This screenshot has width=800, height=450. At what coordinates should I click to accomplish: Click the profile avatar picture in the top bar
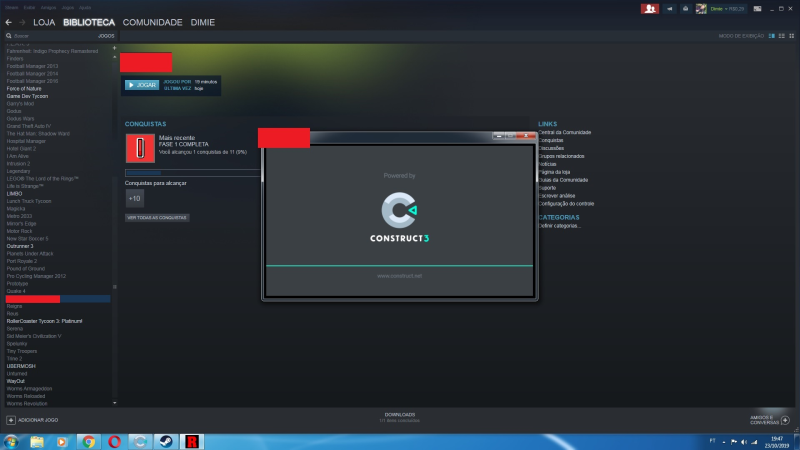click(x=701, y=9)
